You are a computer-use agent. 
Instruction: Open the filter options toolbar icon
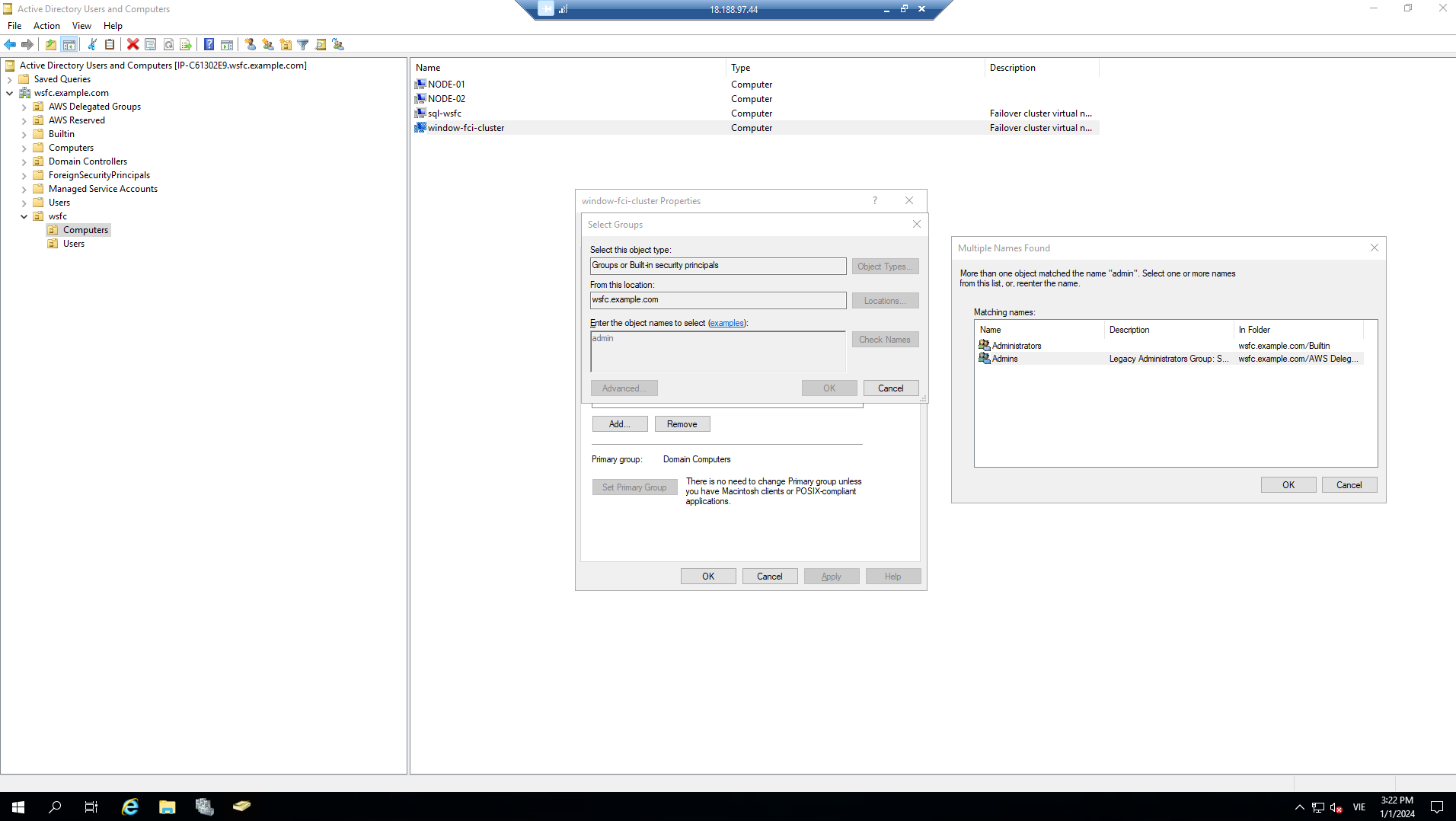[304, 44]
